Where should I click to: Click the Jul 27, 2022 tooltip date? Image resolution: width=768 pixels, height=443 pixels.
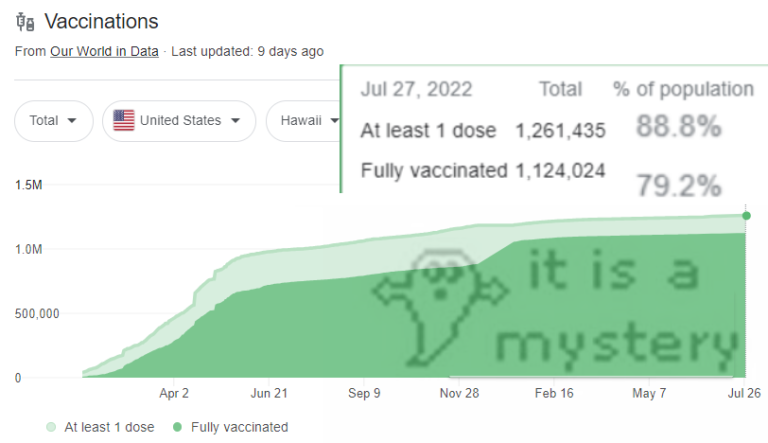[416, 90]
